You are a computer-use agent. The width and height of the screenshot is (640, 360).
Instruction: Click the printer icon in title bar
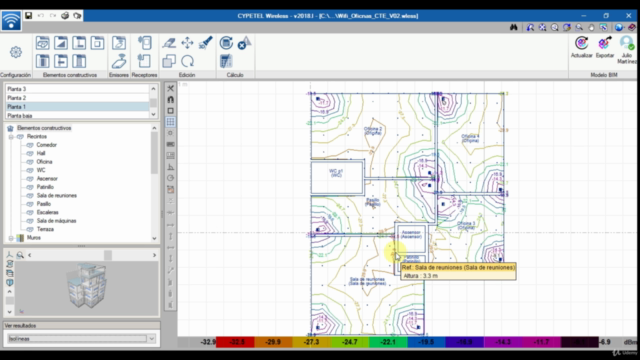pyautogui.click(x=65, y=16)
